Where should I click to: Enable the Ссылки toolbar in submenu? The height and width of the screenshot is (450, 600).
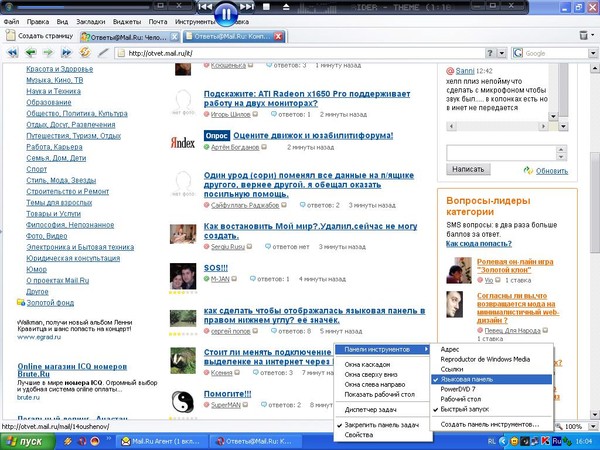[x=491, y=369]
